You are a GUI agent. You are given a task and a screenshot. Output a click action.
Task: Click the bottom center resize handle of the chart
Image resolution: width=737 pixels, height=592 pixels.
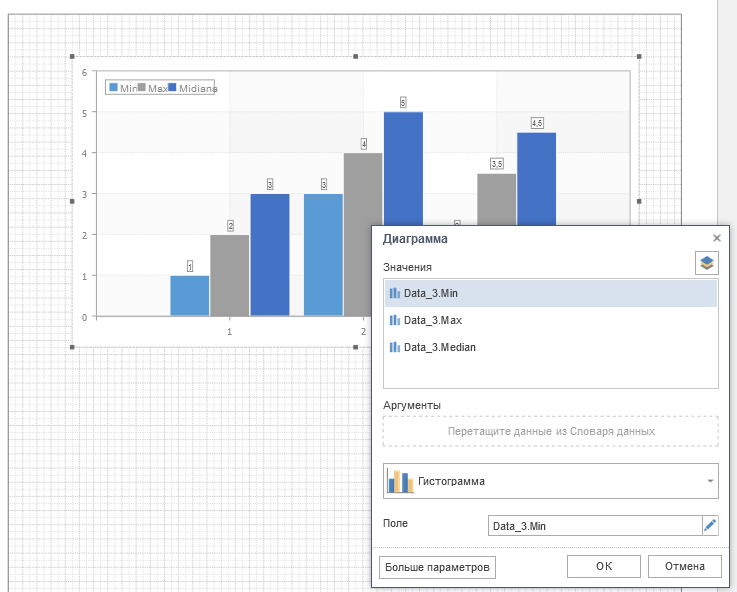click(355, 347)
